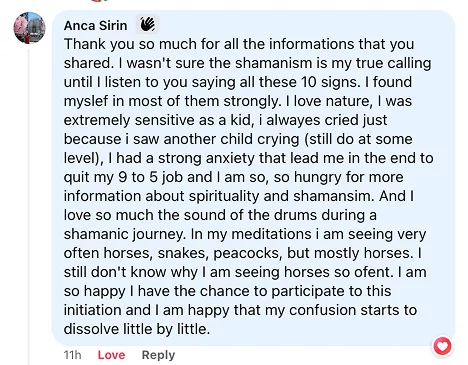The width and height of the screenshot is (468, 365).
Task: Open the 11h timestamp permalink
Action: pos(72,355)
